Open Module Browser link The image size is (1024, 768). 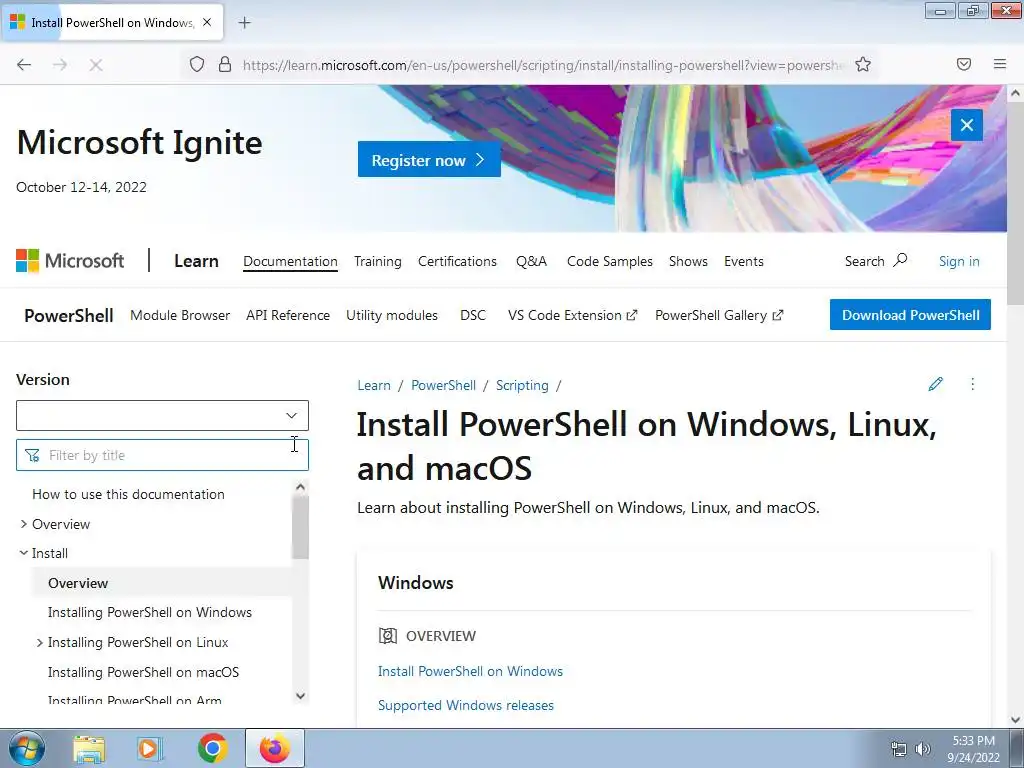tap(180, 315)
